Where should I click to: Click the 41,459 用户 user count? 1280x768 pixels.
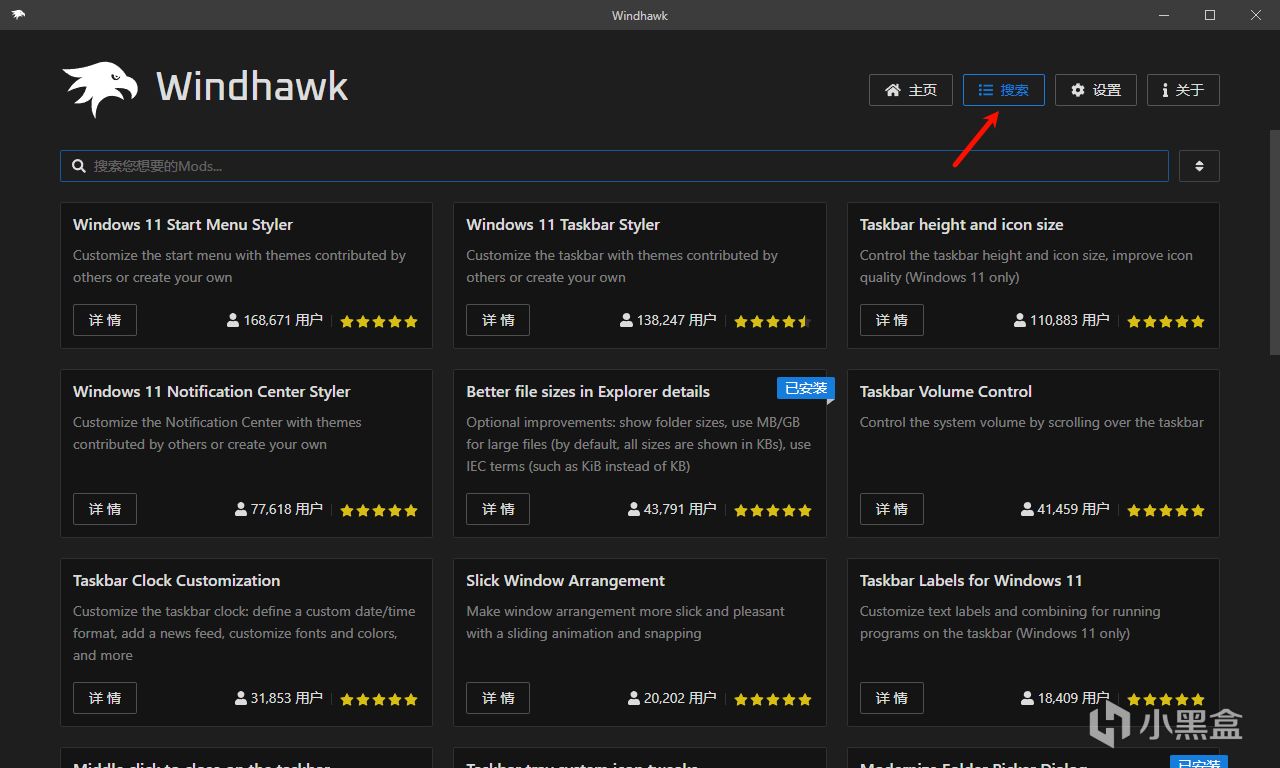(1065, 509)
